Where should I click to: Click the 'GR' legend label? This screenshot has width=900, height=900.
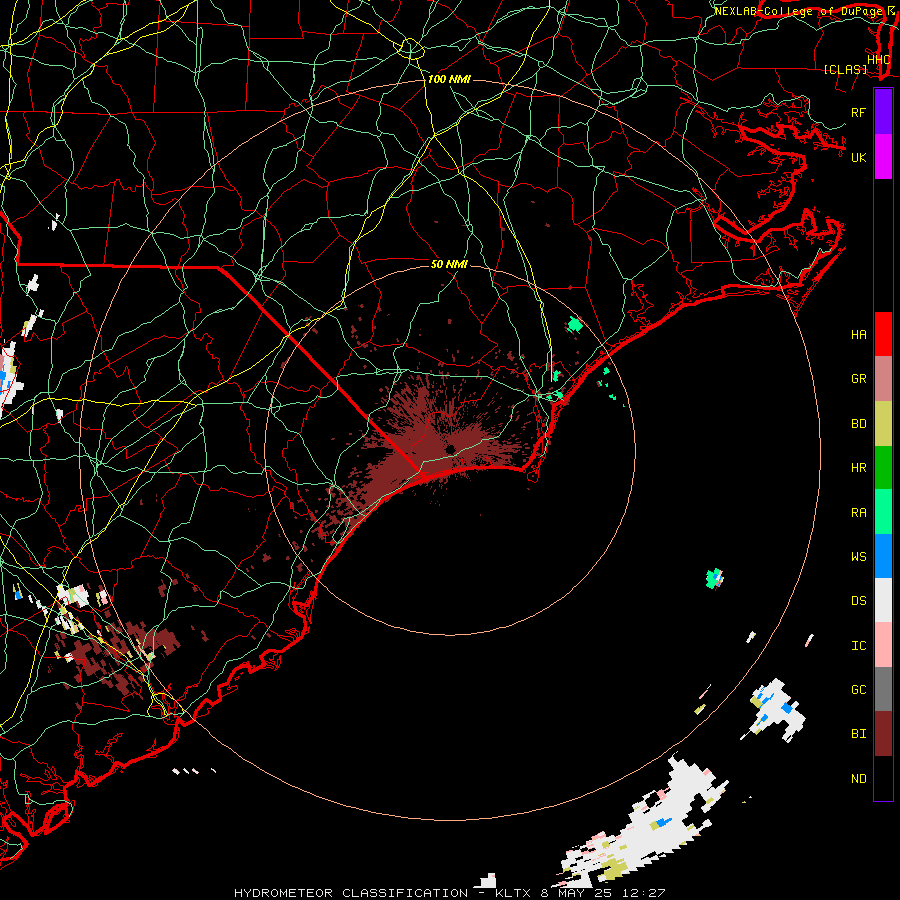click(x=858, y=379)
